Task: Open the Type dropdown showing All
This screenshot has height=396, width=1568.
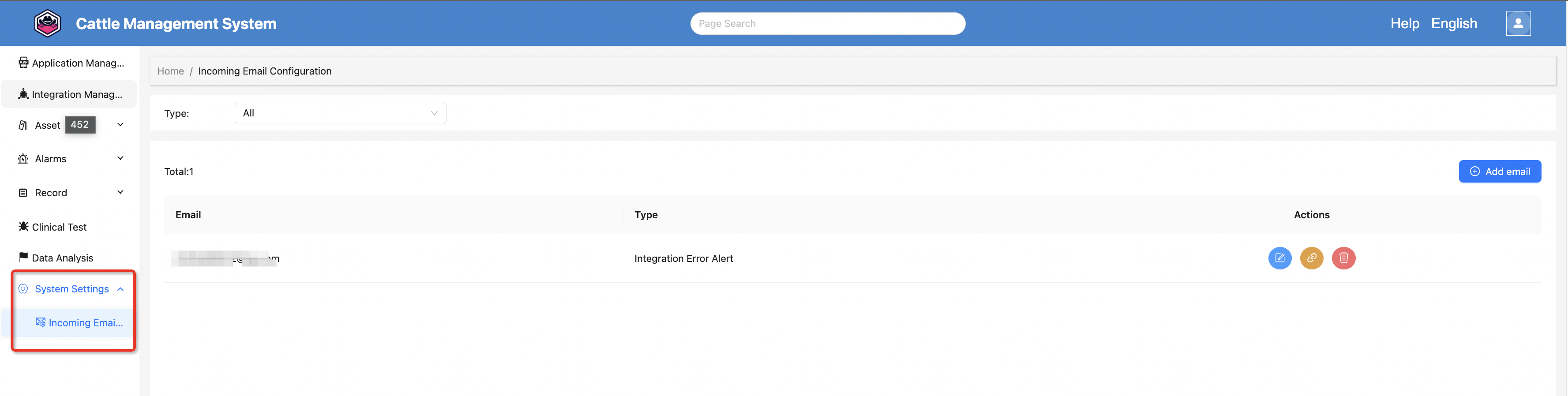Action: (340, 113)
